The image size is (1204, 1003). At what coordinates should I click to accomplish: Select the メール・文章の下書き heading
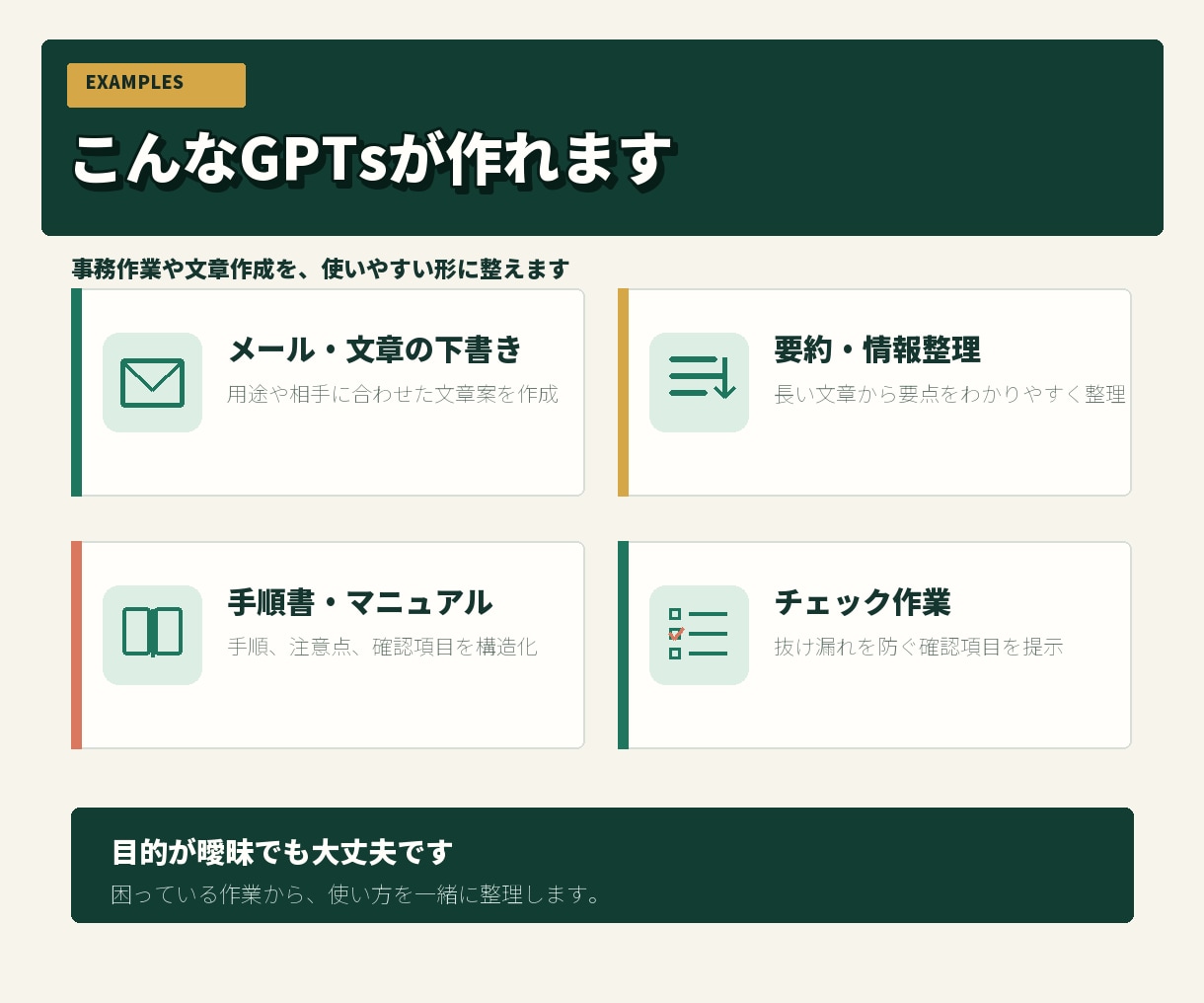click(375, 349)
